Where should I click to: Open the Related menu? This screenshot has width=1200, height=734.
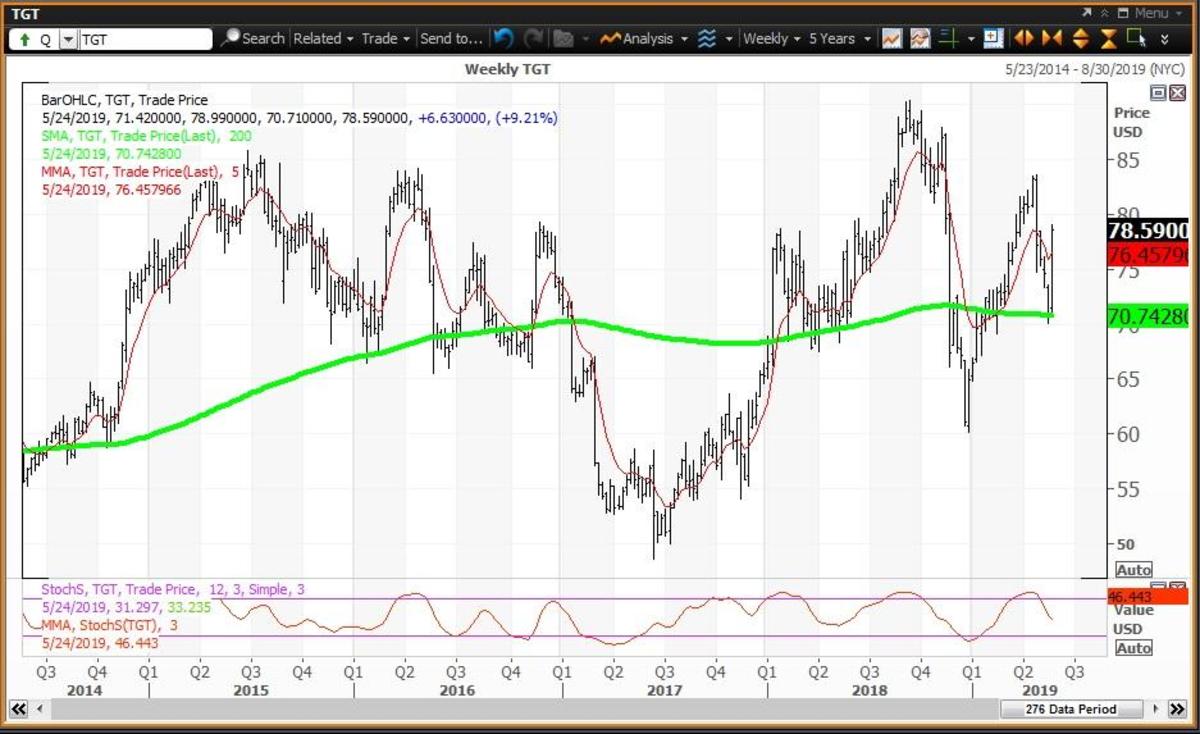pyautogui.click(x=323, y=39)
